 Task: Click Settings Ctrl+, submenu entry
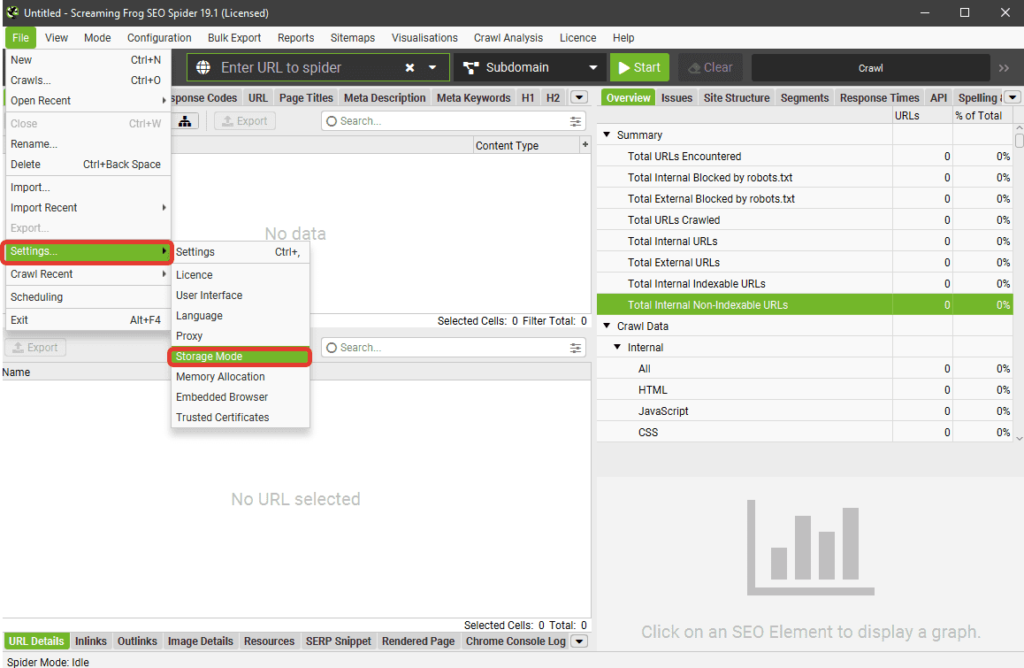point(240,252)
